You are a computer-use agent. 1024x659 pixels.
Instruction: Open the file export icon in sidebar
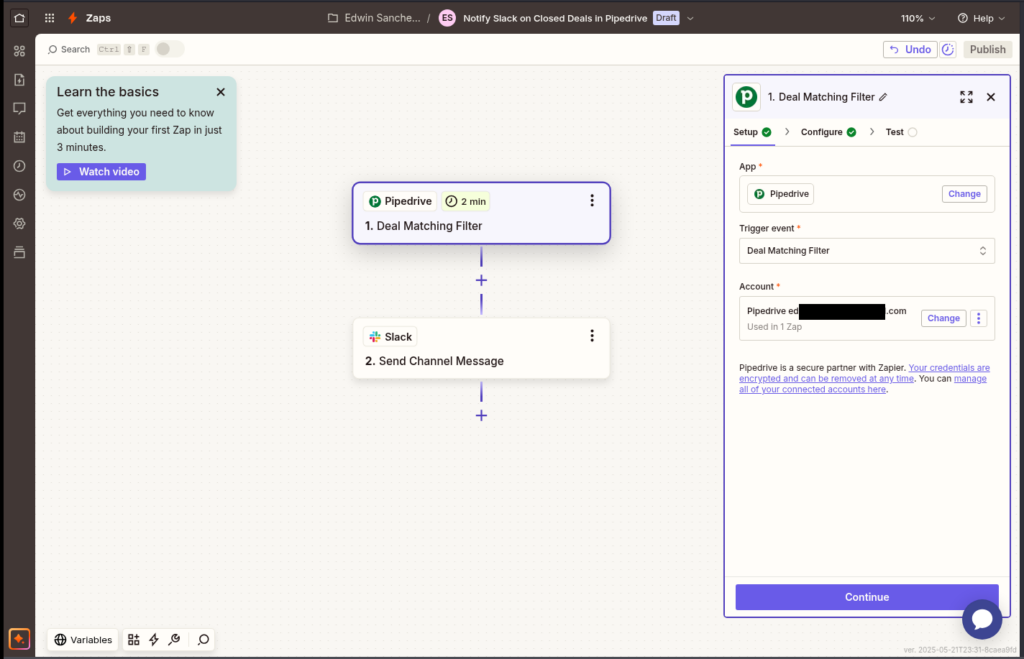[20, 80]
